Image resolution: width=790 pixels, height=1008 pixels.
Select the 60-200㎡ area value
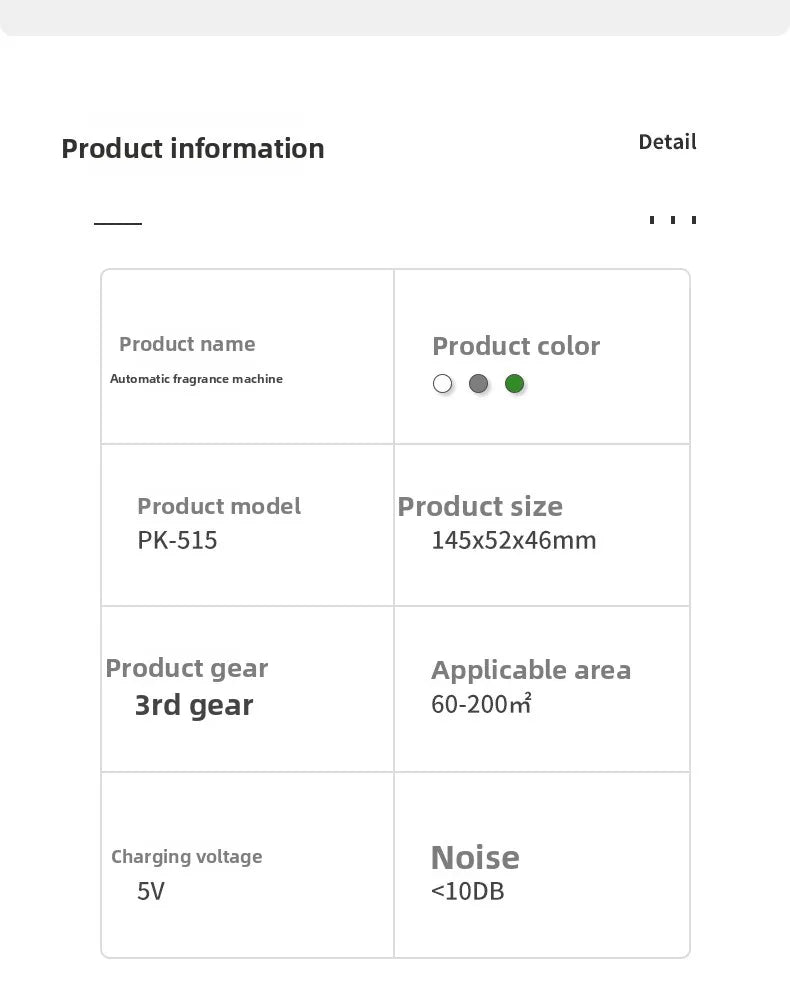(481, 704)
